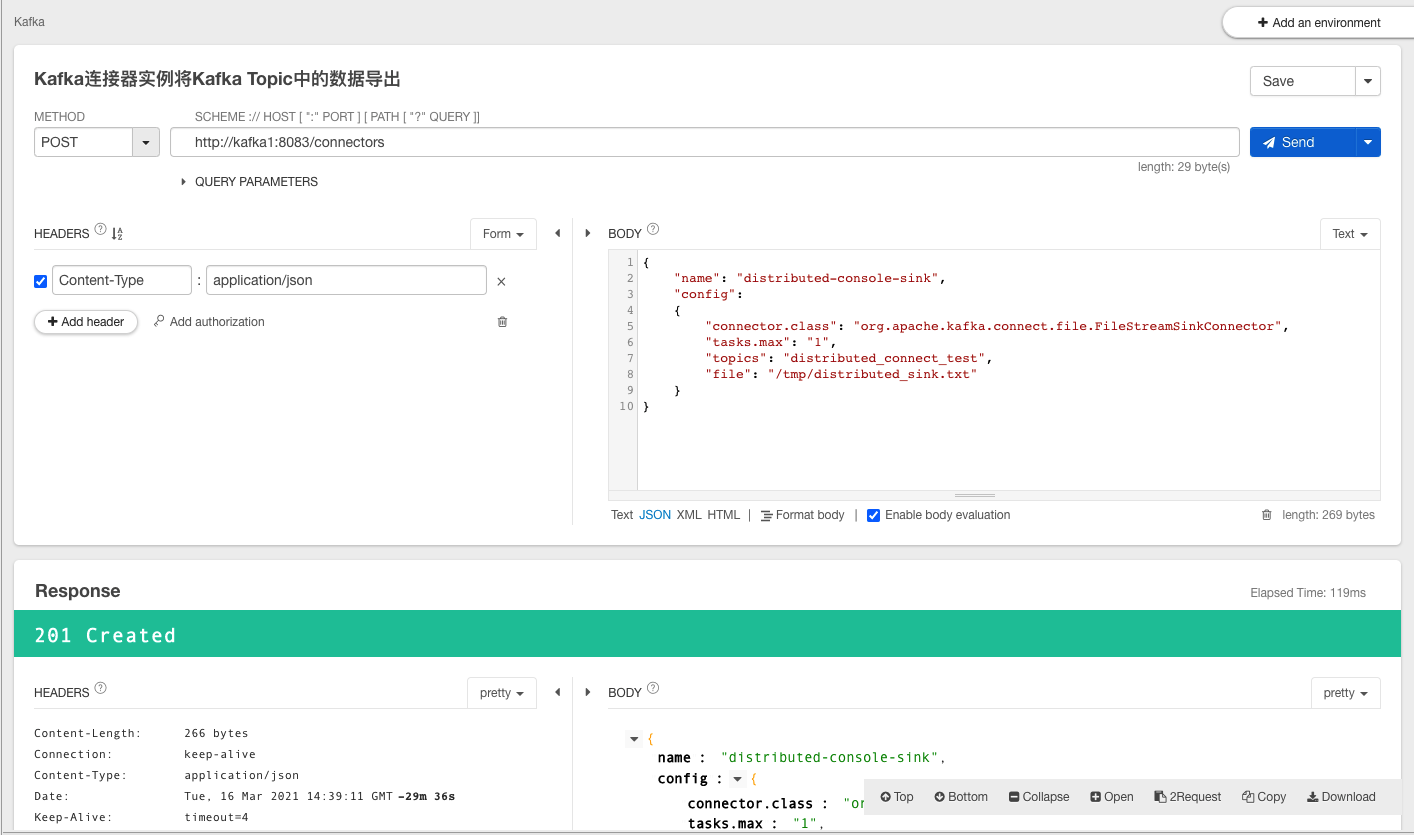Click the request title text
The width and height of the screenshot is (1414, 835).
click(x=218, y=79)
